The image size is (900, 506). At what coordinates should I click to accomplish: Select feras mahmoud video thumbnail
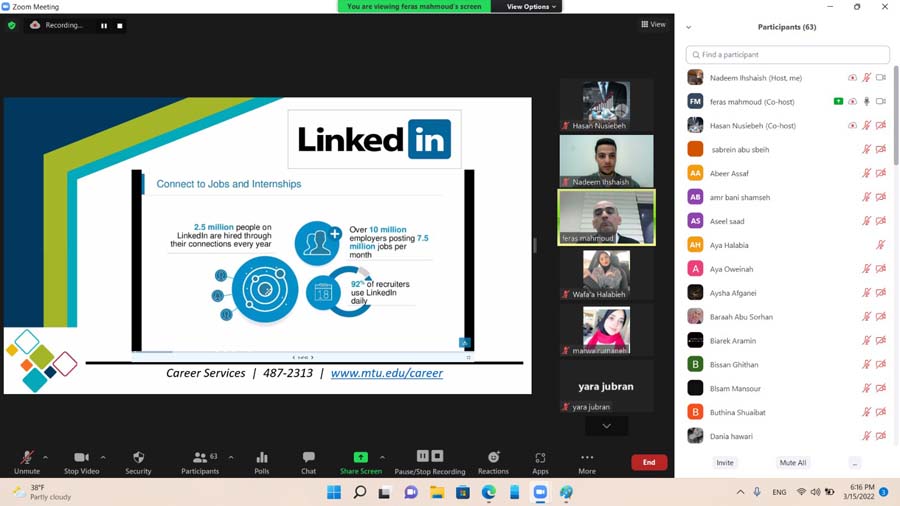point(606,217)
